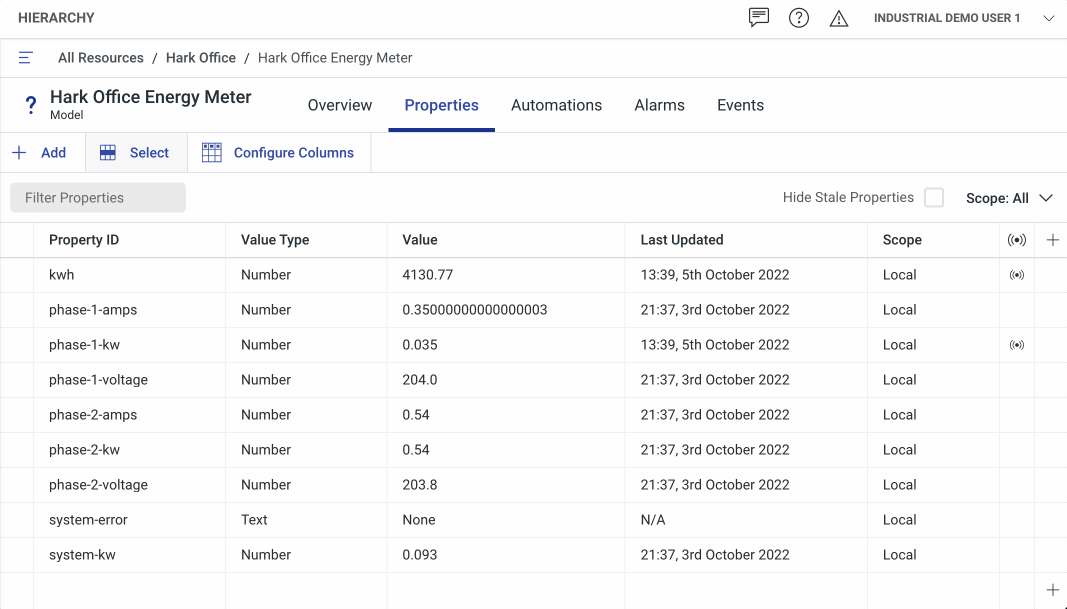Sort by Value Type column header
Screen dimensions: 1067x609
point(275,240)
